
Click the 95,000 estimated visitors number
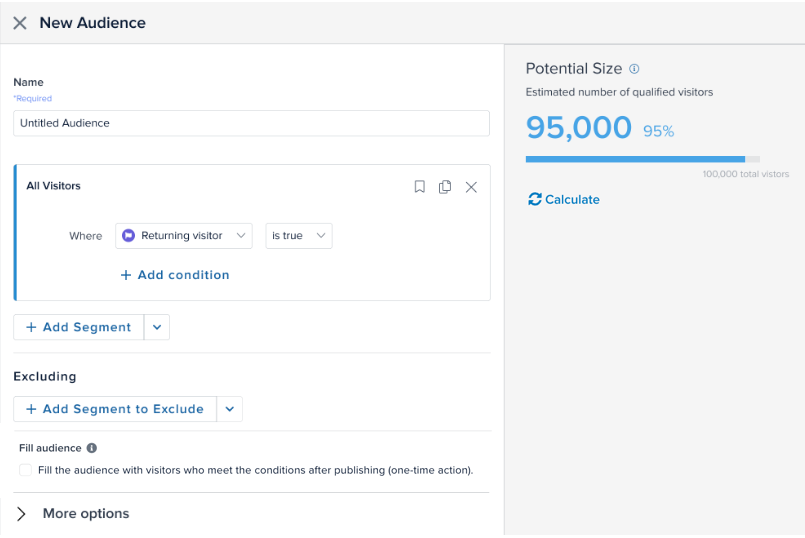coord(579,128)
